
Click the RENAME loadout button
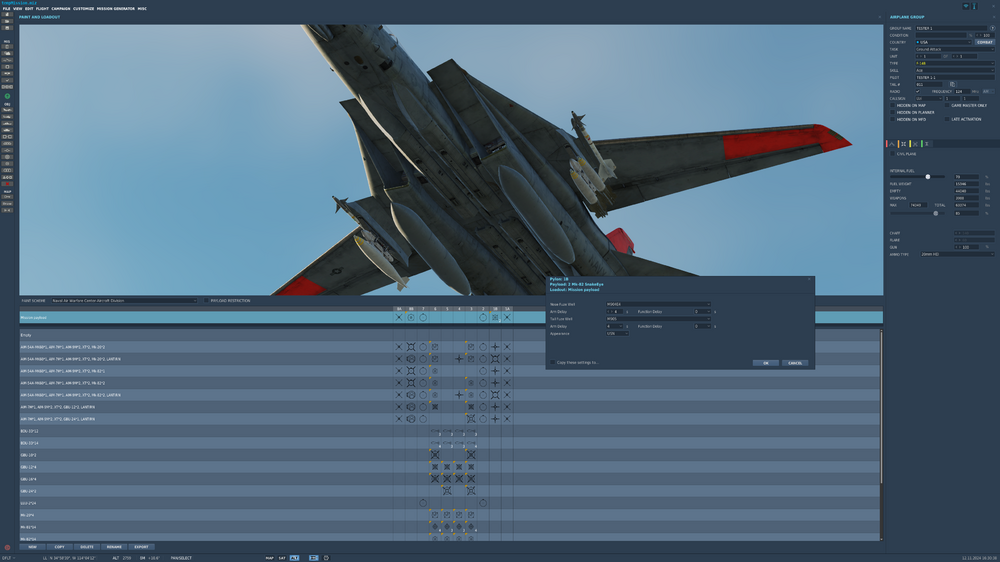[x=114, y=547]
